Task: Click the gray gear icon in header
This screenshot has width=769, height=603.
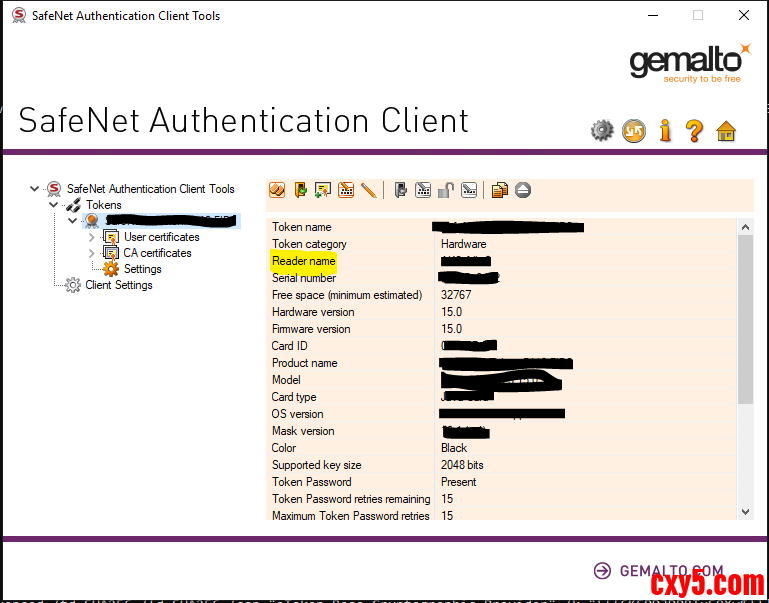Action: click(601, 131)
